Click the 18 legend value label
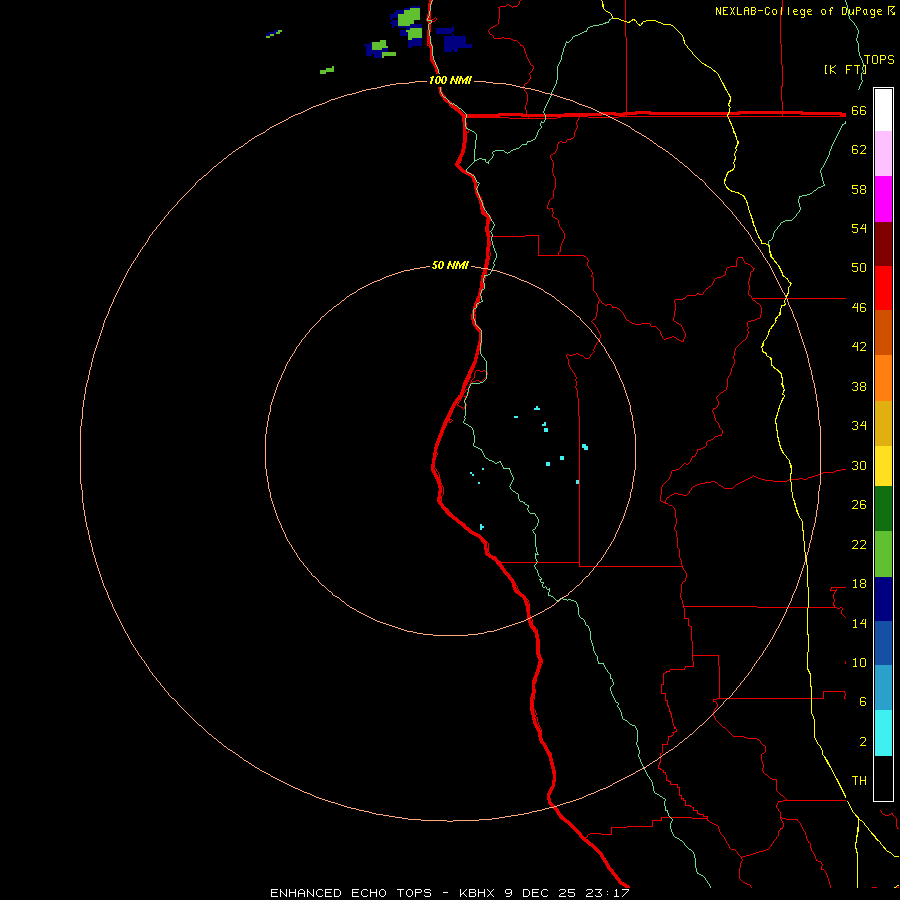This screenshot has height=900, width=900. pyautogui.click(x=859, y=584)
